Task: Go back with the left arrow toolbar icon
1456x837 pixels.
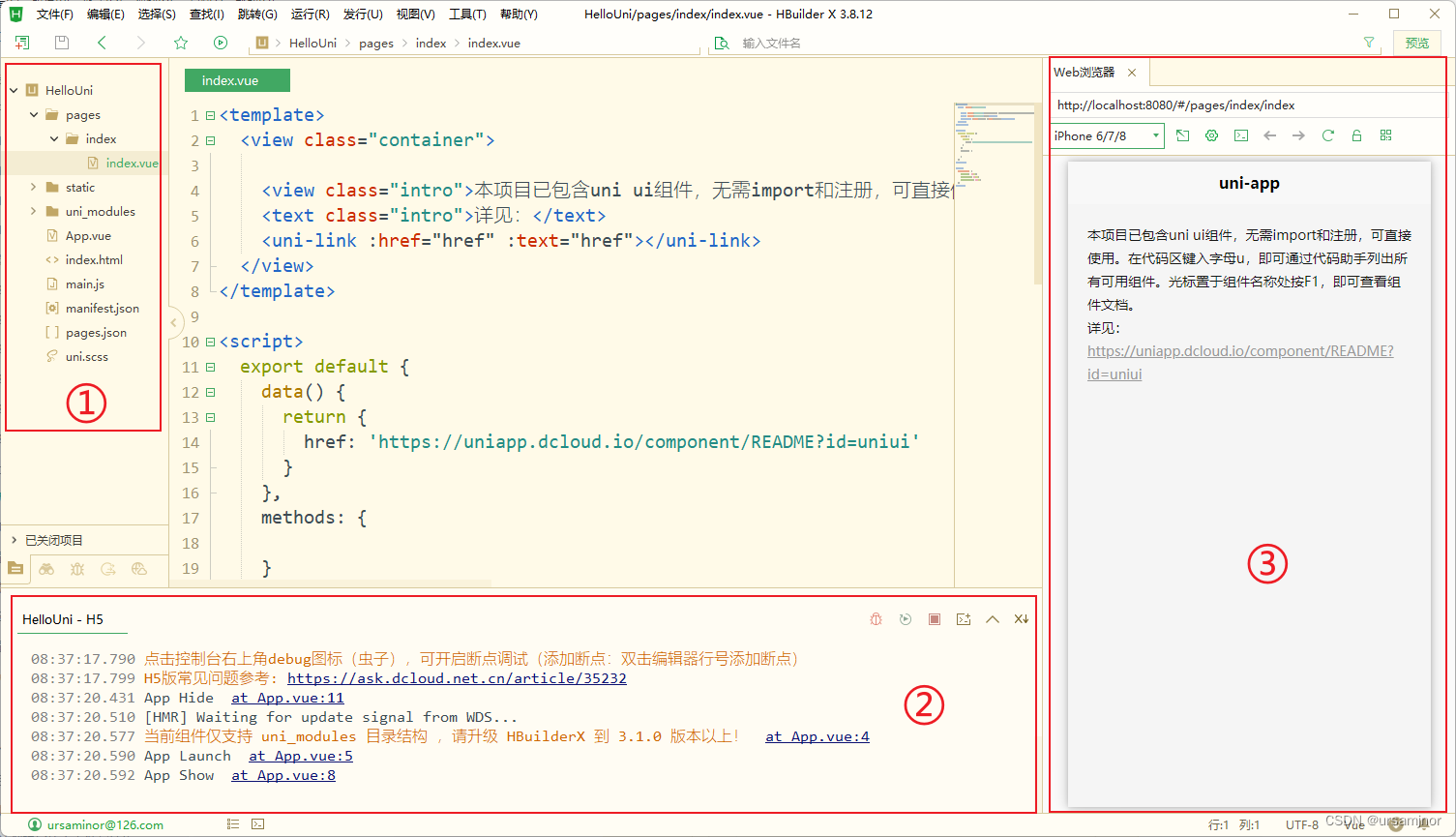Action: click(102, 43)
